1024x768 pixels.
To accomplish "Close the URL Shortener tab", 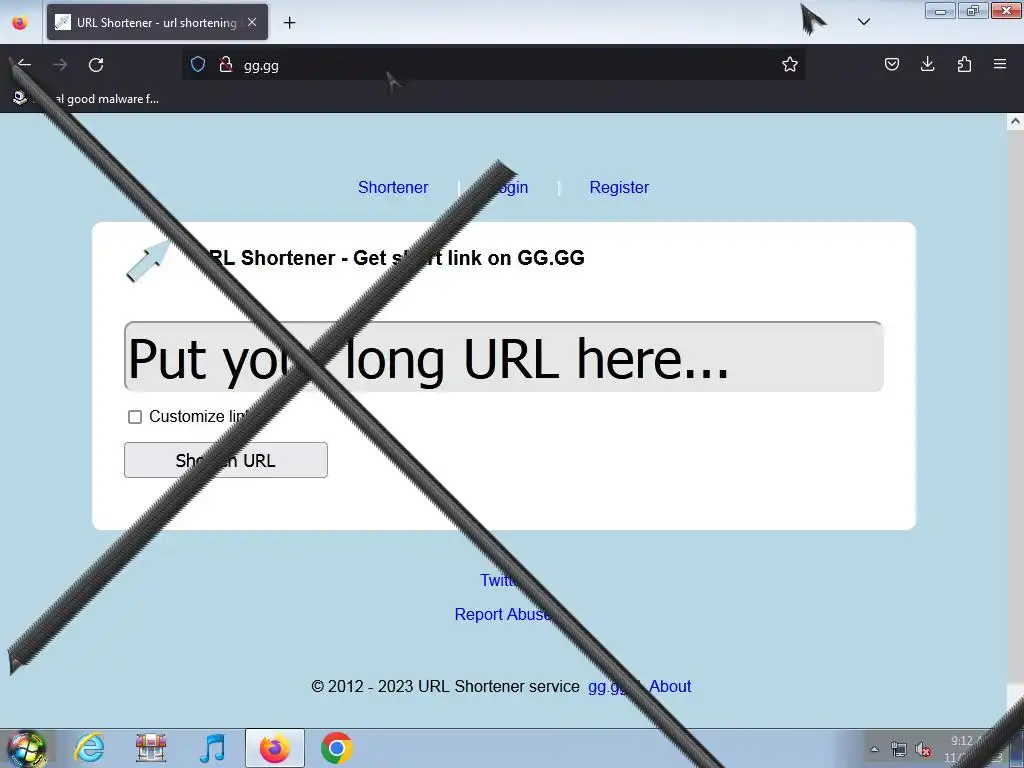I will [x=252, y=22].
